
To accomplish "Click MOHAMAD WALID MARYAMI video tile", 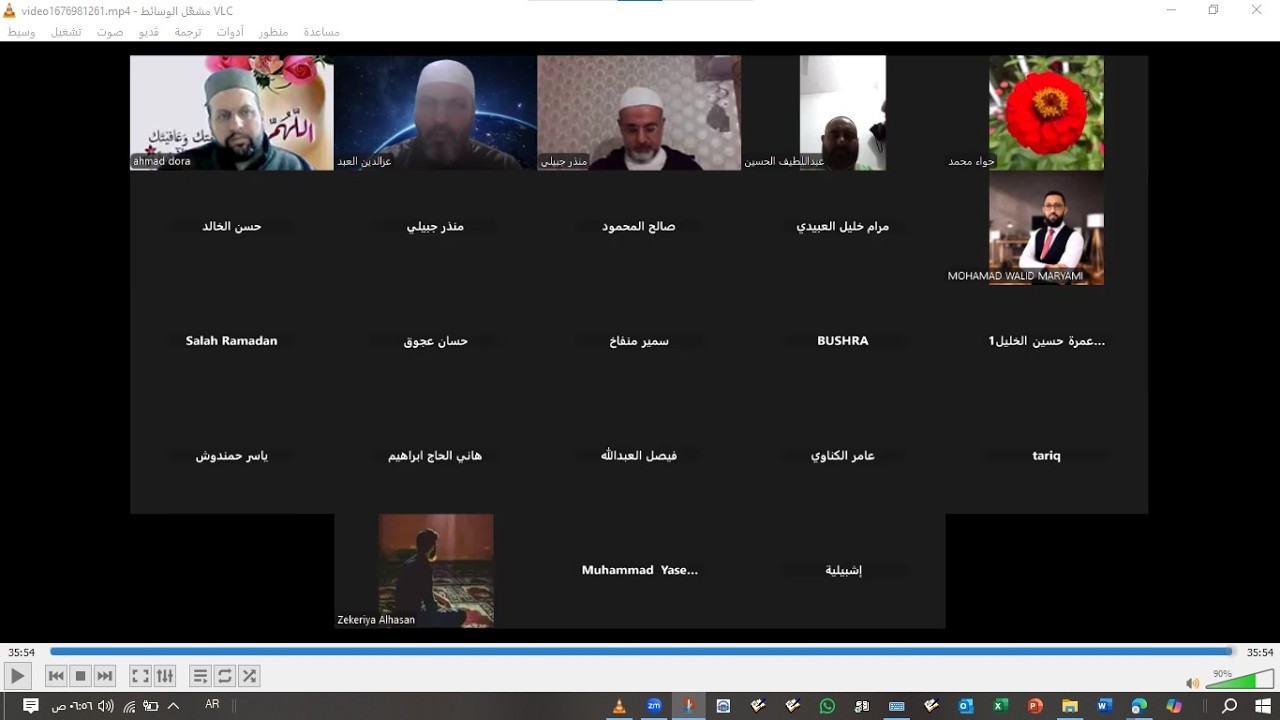I will pos(1046,227).
